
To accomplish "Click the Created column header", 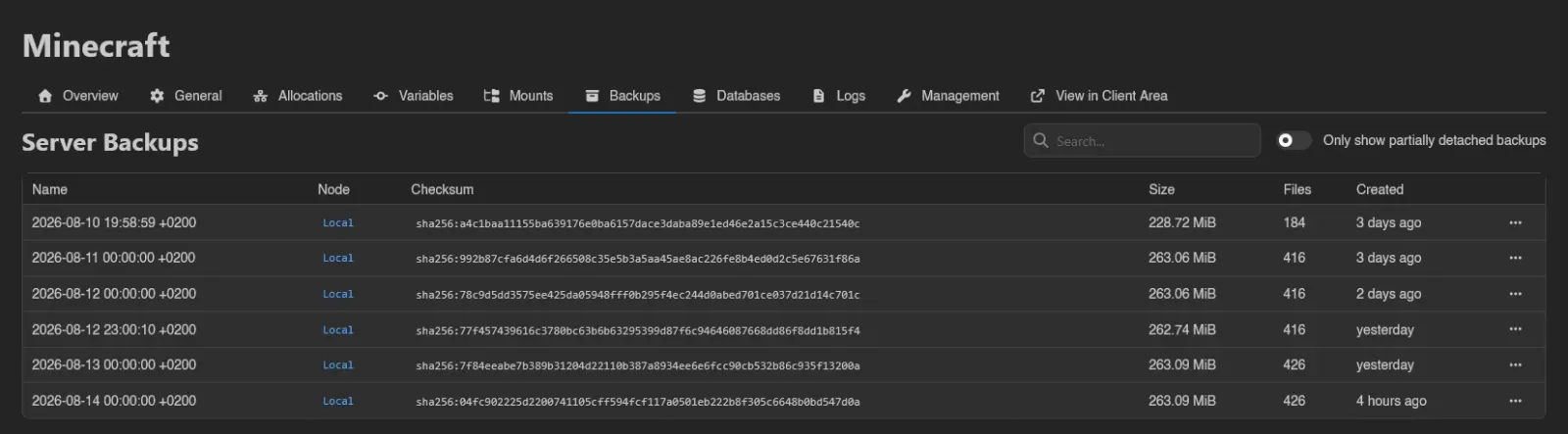I will pyautogui.click(x=1380, y=189).
